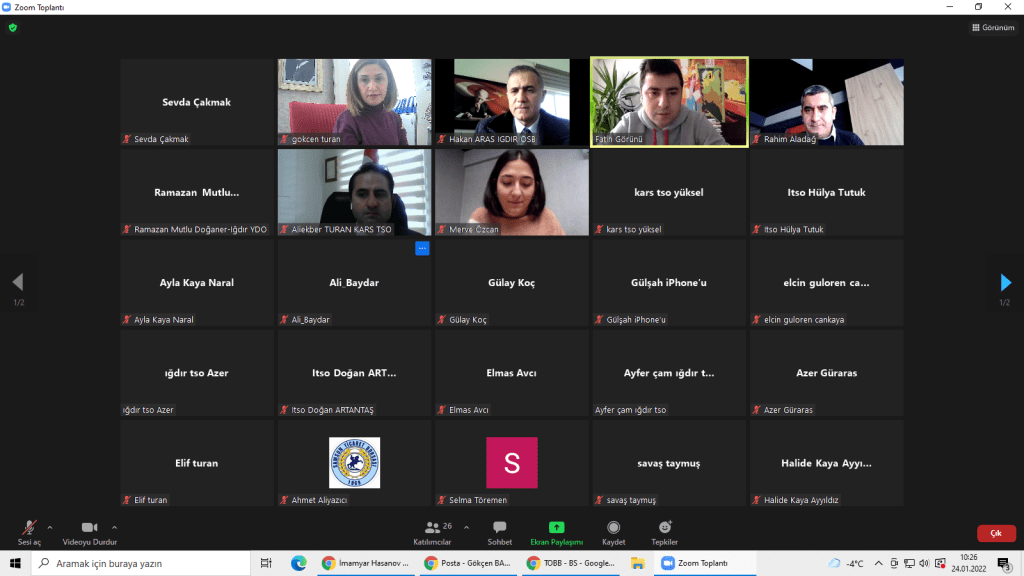Start recording with Kaydet button
The image size is (1024, 576).
[x=613, y=532]
